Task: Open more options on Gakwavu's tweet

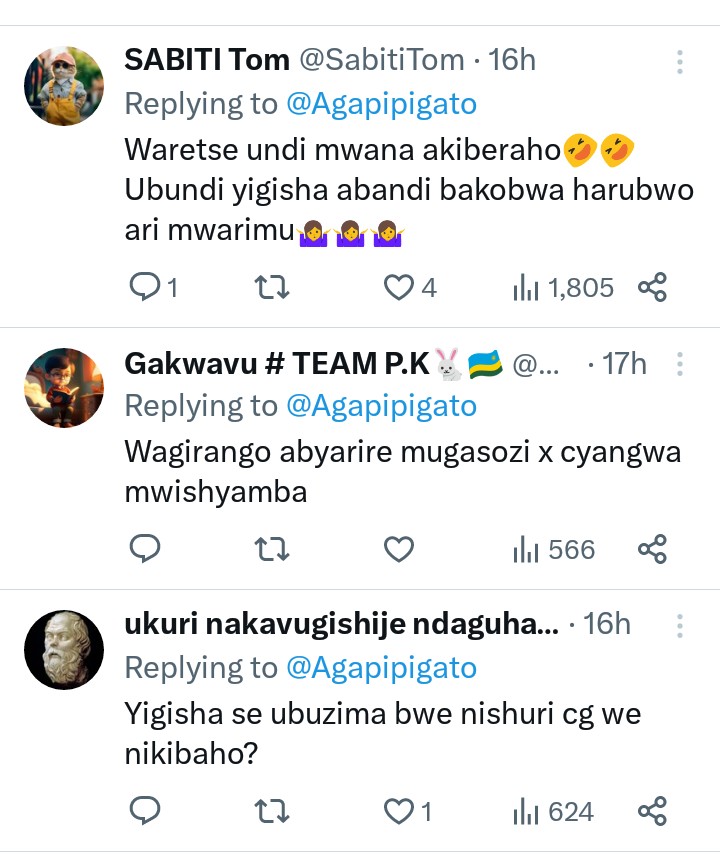Action: [x=680, y=365]
